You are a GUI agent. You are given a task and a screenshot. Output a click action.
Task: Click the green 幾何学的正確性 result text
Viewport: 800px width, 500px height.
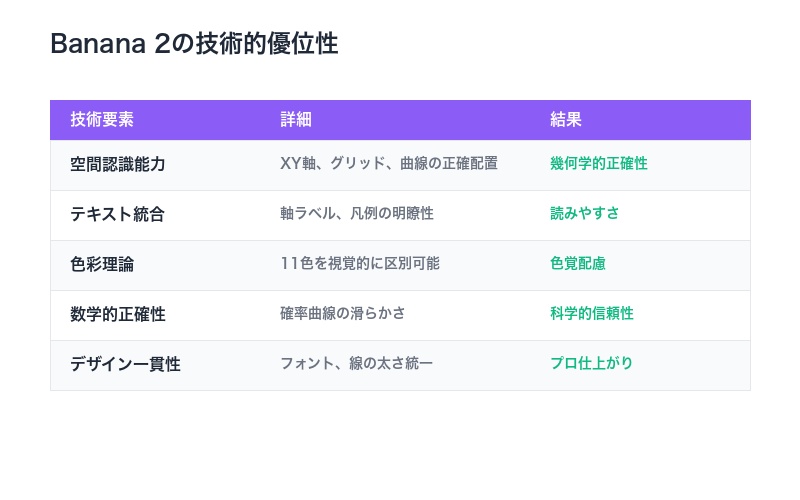pyautogui.click(x=599, y=164)
